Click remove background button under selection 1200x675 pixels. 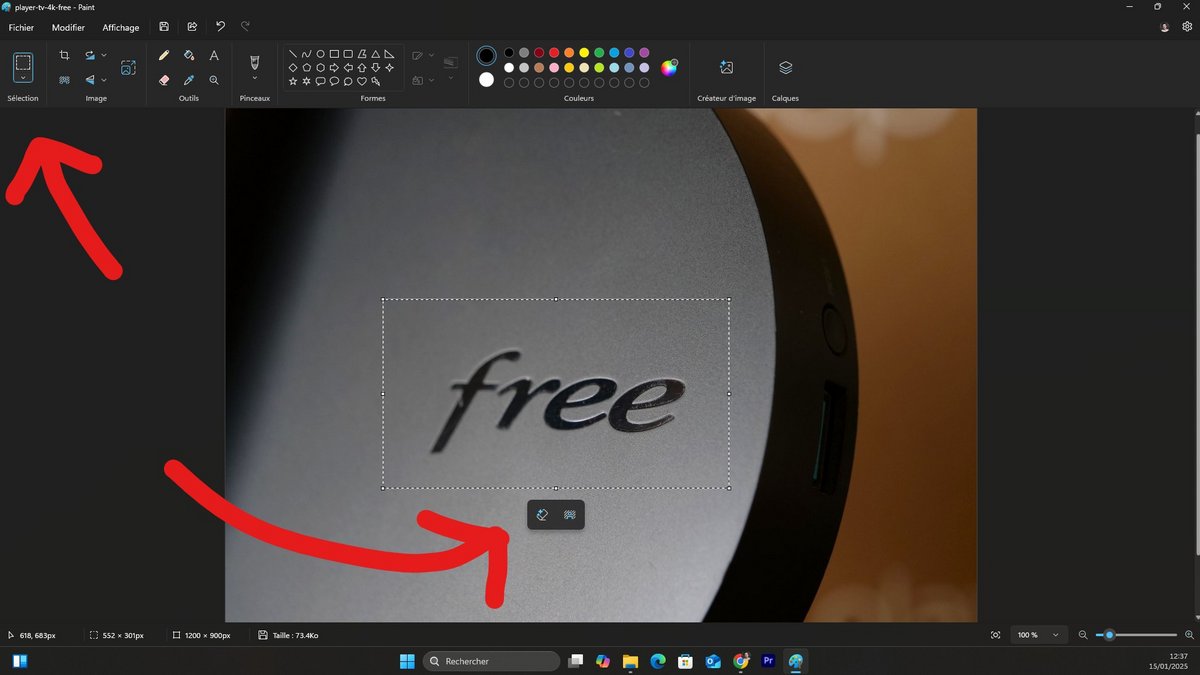pos(569,515)
